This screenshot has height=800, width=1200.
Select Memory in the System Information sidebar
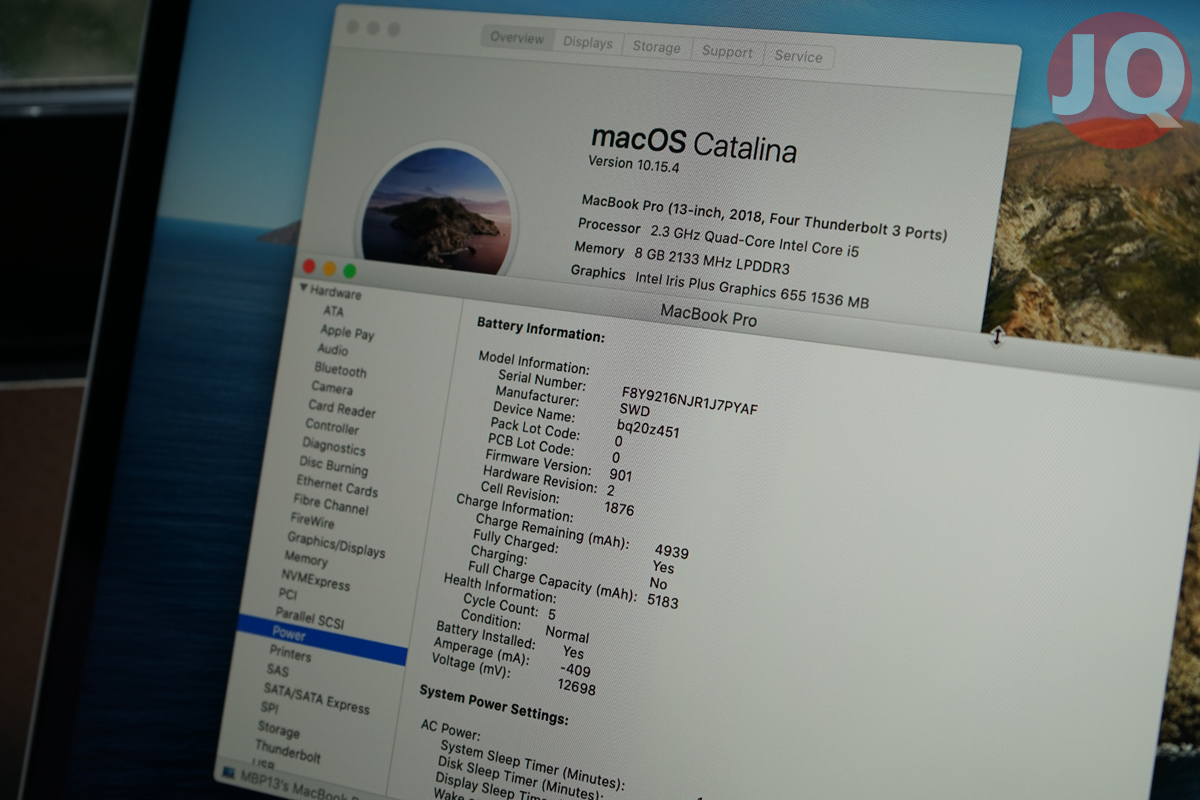point(306,559)
